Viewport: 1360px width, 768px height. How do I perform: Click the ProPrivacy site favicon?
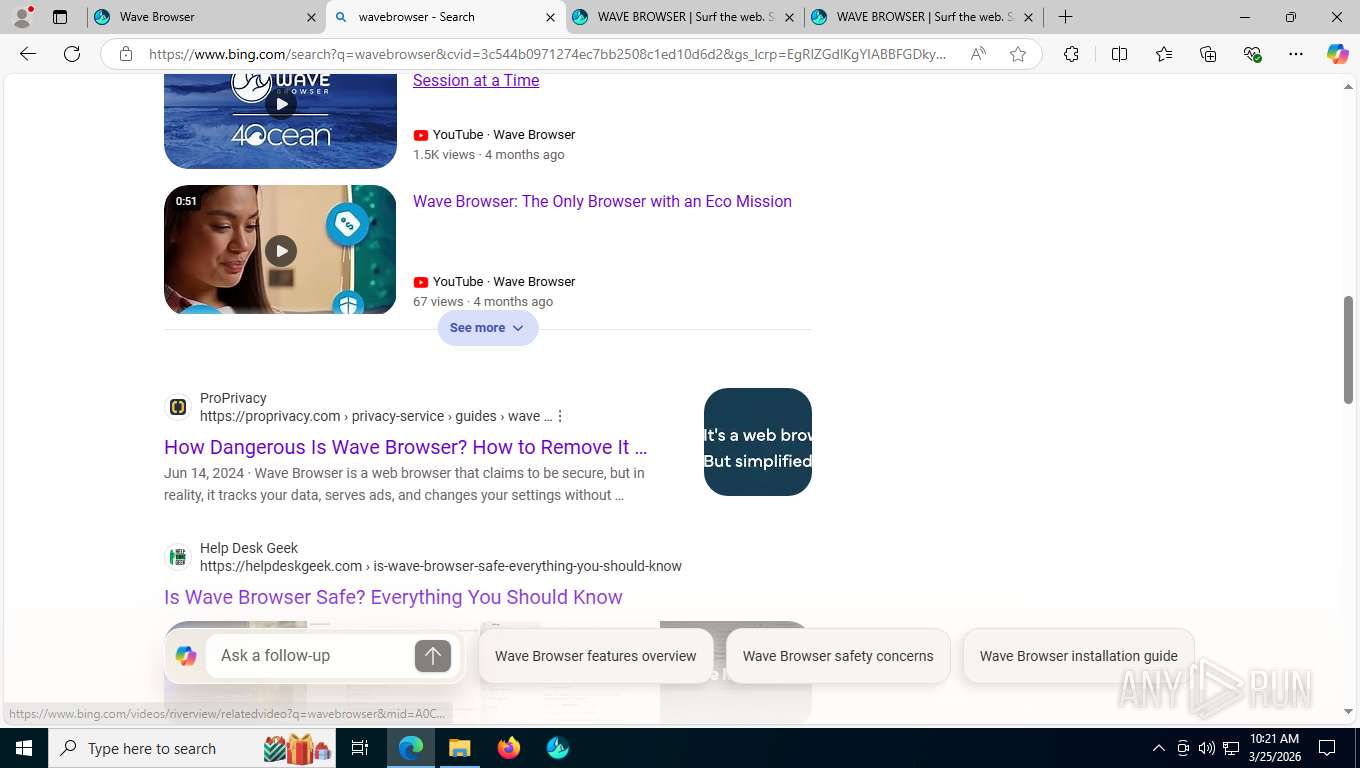(x=178, y=407)
